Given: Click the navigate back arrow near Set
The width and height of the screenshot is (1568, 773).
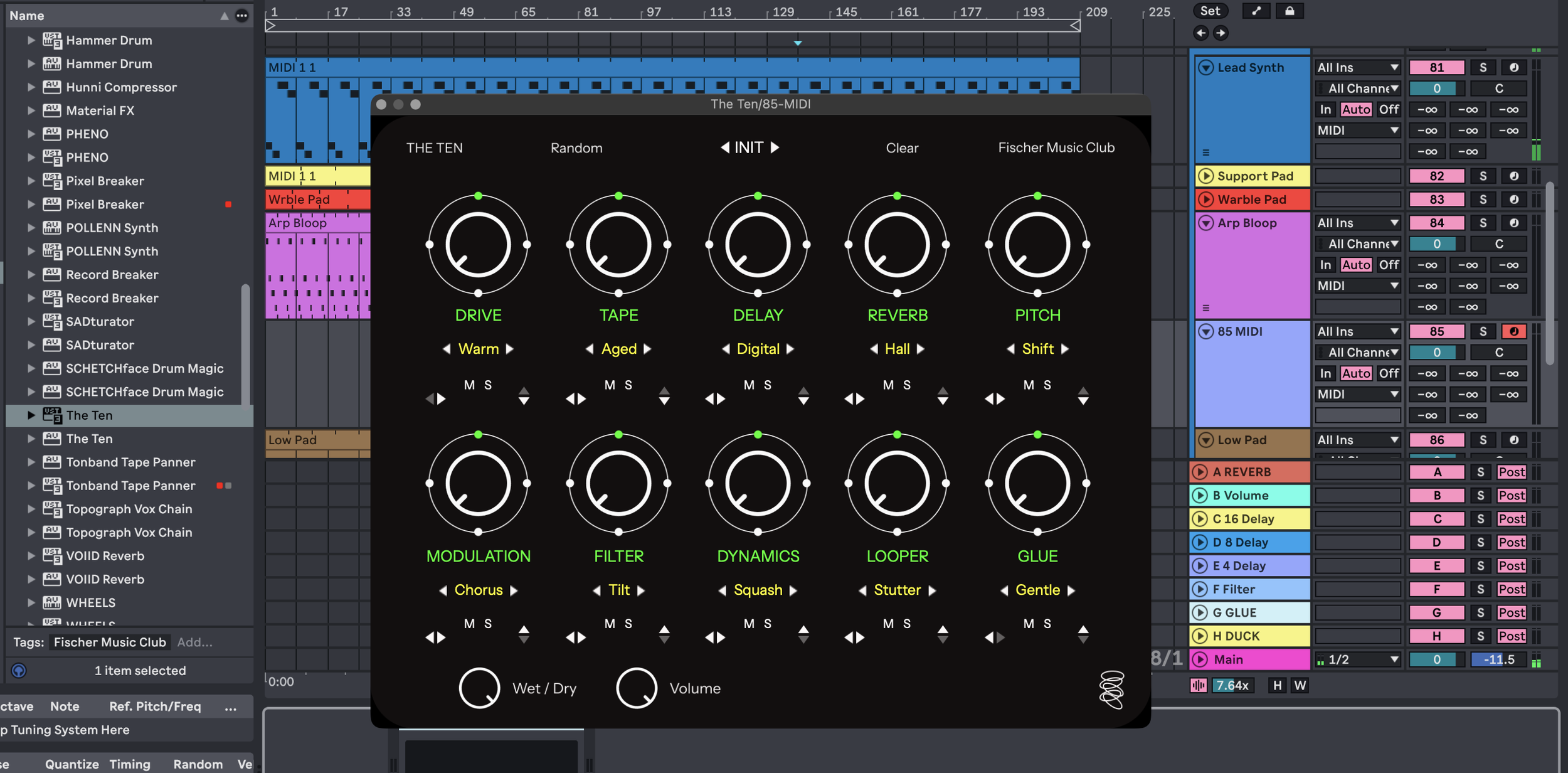Looking at the screenshot, I should pyautogui.click(x=1200, y=33).
